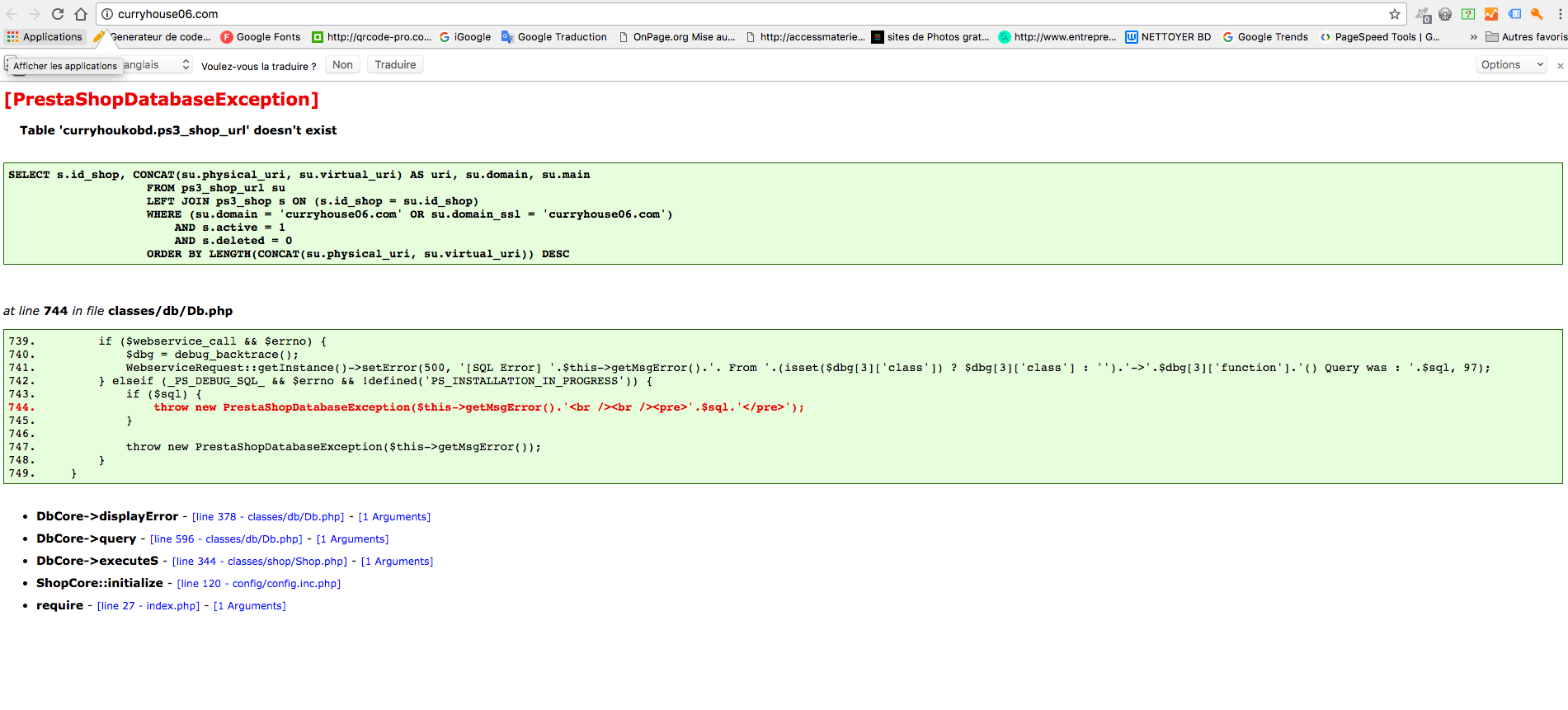Open the orange key extension icon
The image size is (1568, 710).
(x=1537, y=14)
